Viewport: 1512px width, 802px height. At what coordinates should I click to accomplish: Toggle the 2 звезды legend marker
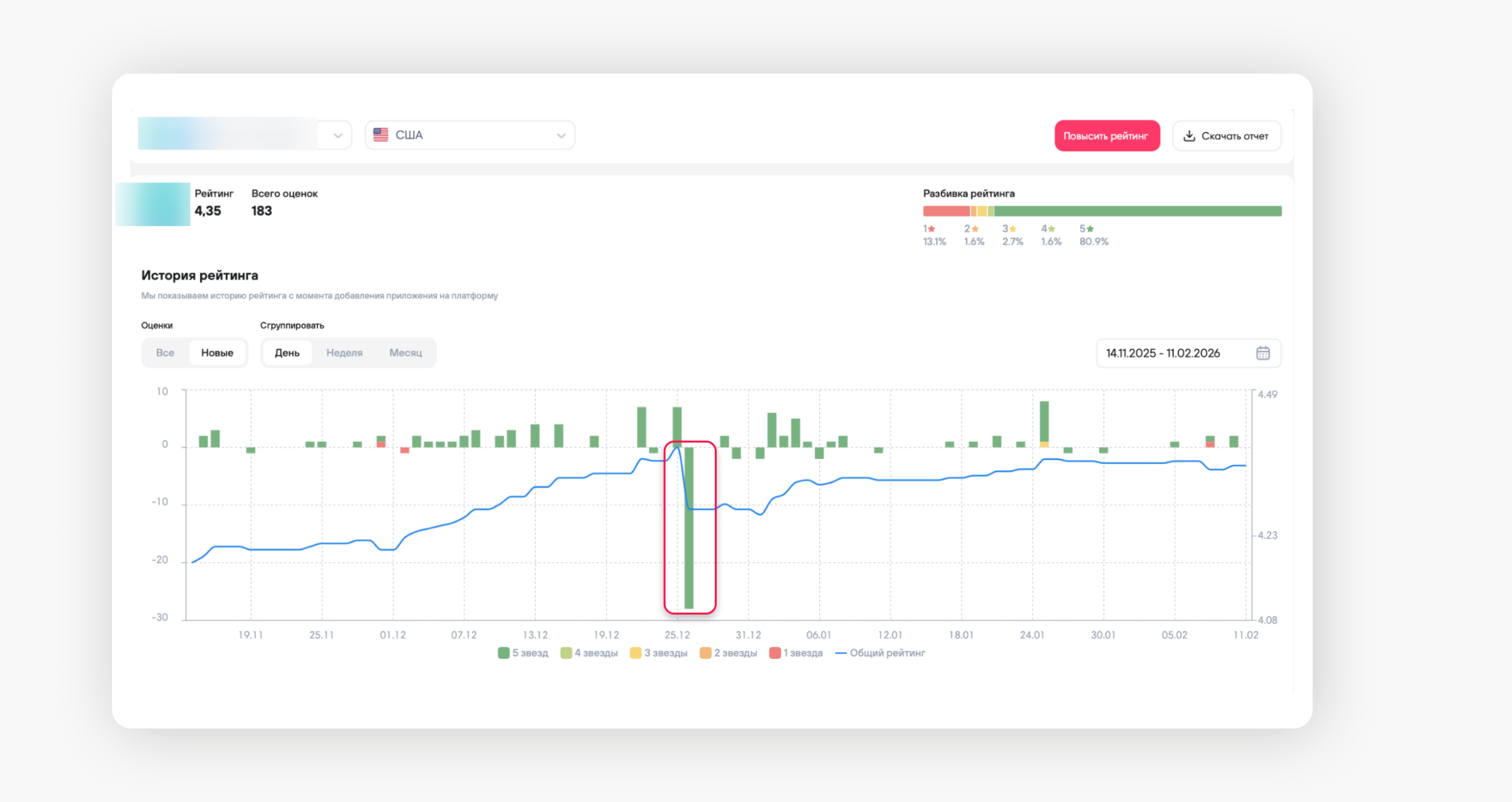pos(705,653)
